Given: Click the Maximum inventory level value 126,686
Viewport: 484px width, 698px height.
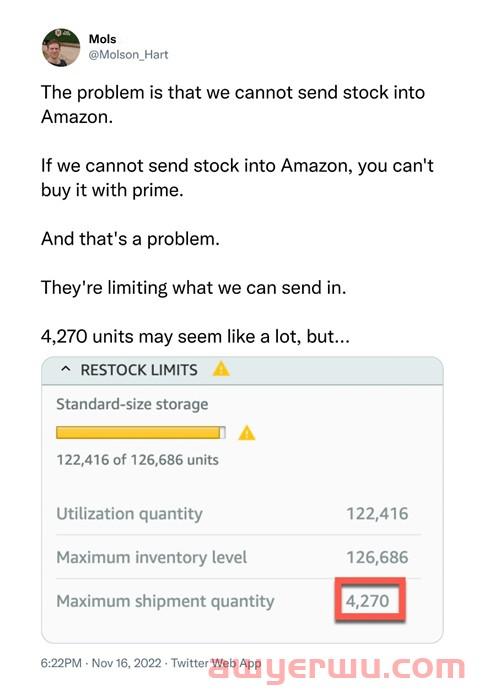Looking at the screenshot, I should pos(377,557).
